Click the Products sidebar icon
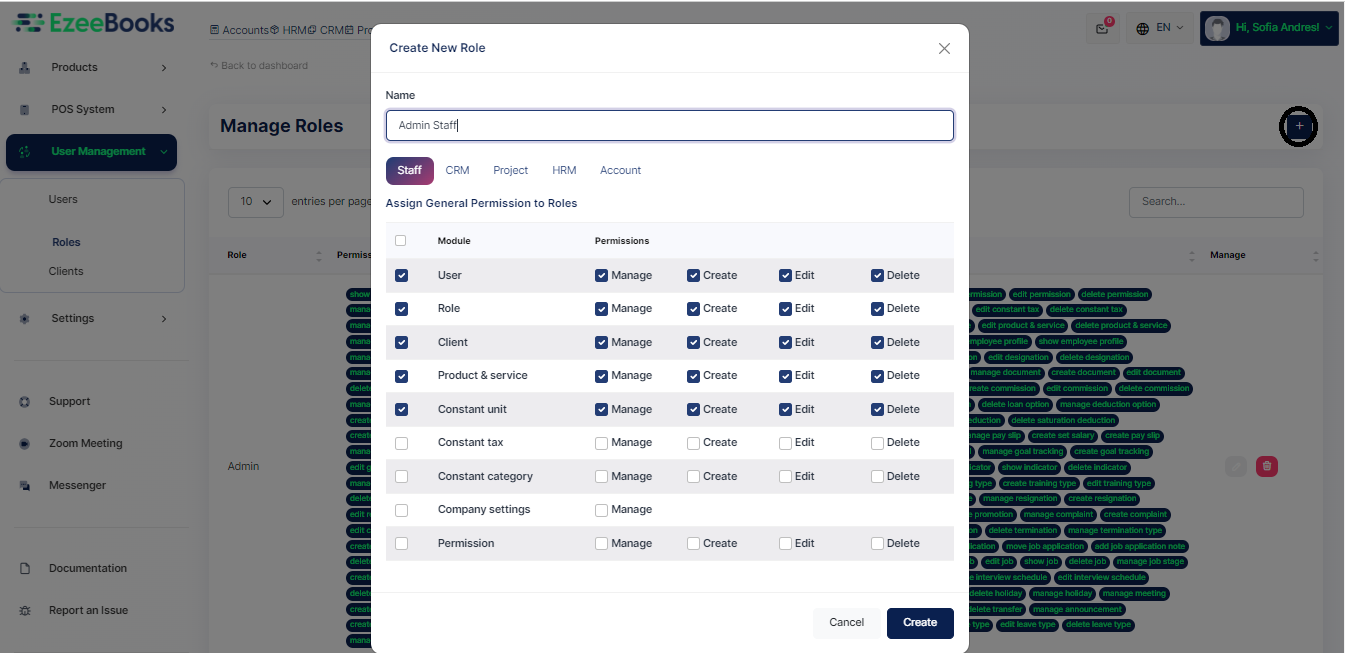Image resolution: width=1345 pixels, height=653 pixels. click(x=24, y=67)
